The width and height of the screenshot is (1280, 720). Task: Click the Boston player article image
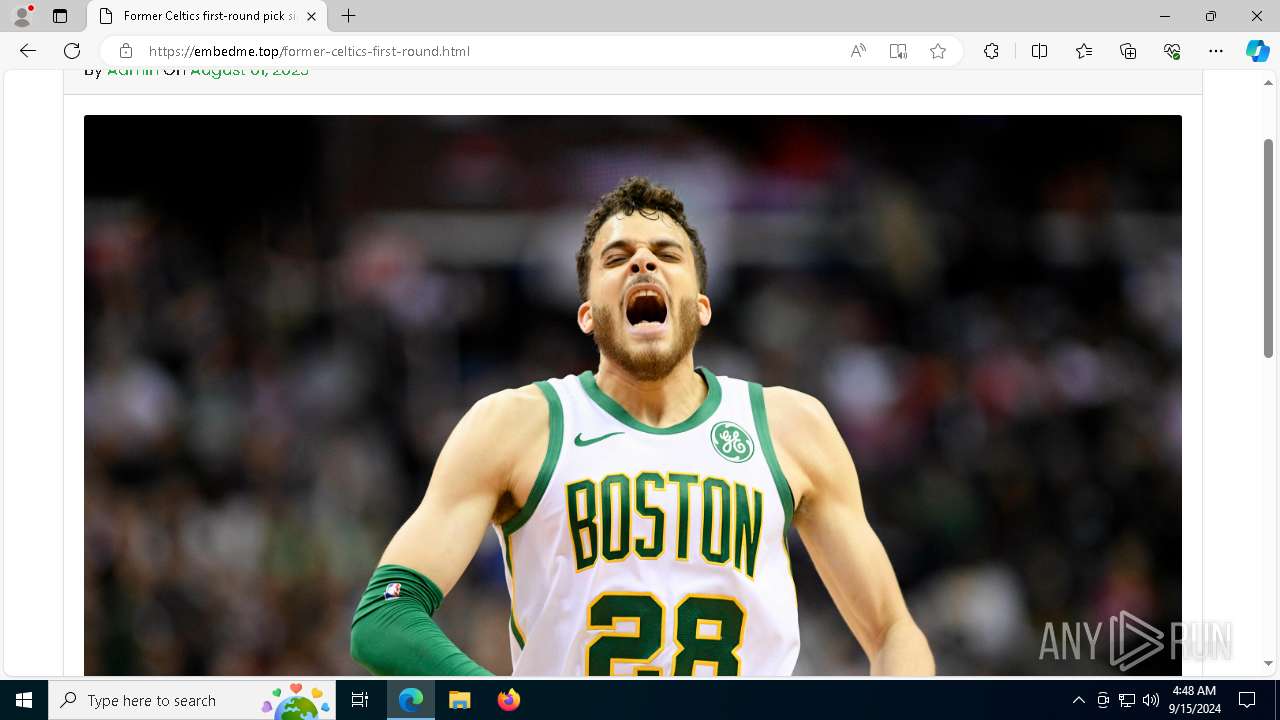(633, 395)
